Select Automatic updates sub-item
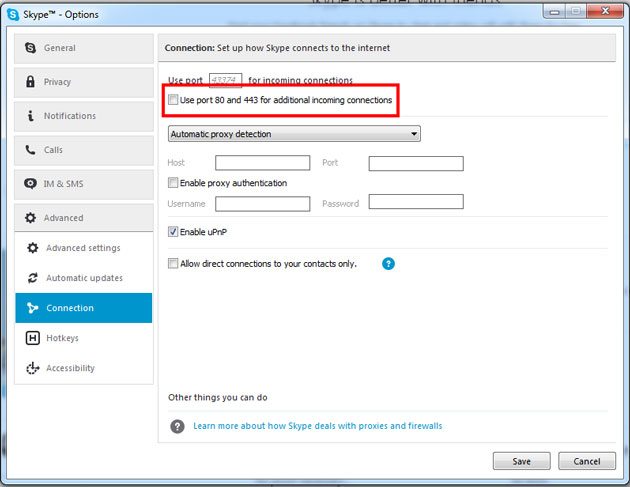Screen dimensions: 630x487 [84, 278]
